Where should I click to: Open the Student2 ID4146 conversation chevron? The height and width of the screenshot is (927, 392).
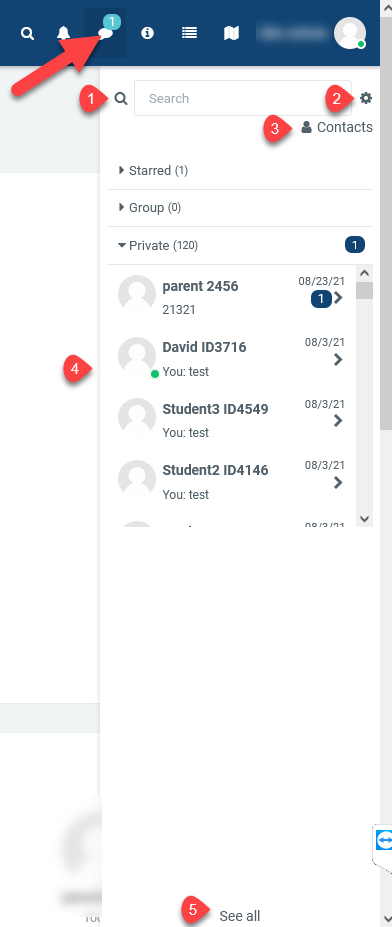click(x=338, y=483)
